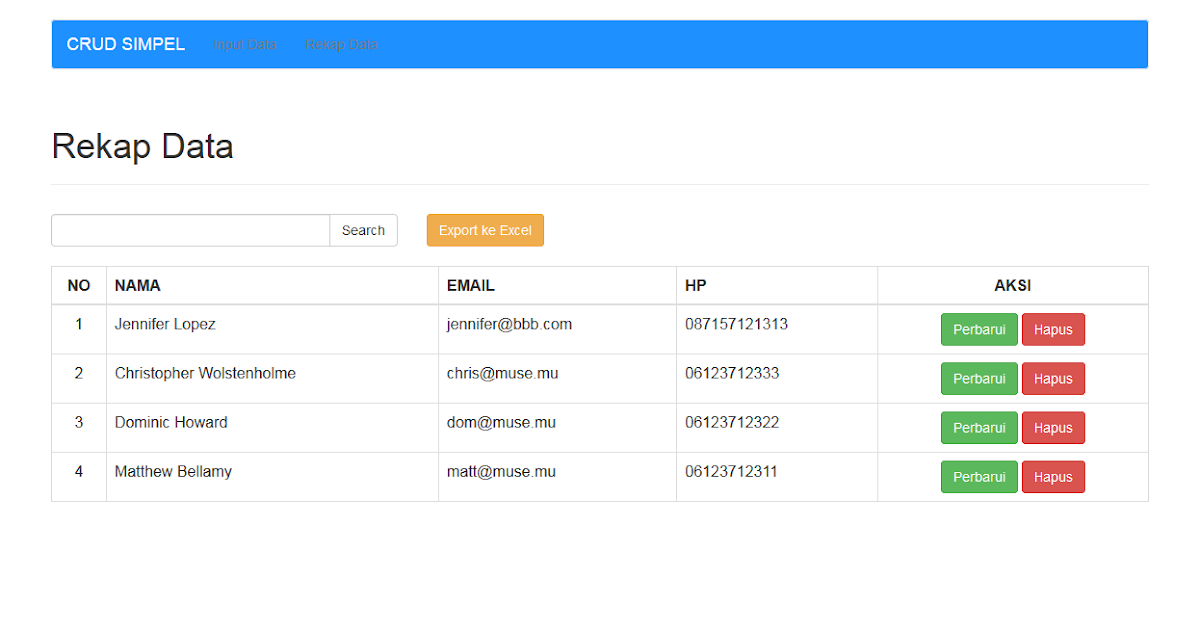
Task: Click the Search button
Action: [x=363, y=230]
